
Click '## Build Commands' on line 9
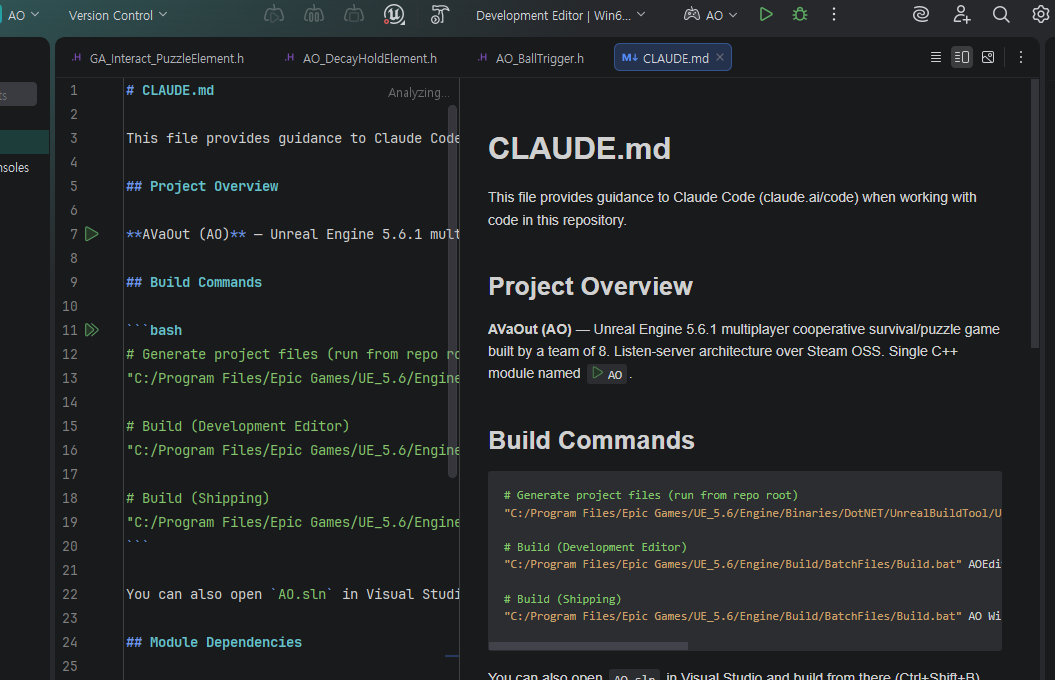click(194, 282)
